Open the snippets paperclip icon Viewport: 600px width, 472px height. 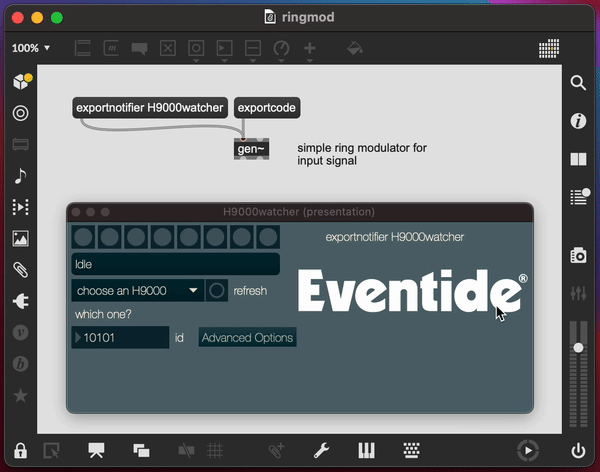point(21,270)
